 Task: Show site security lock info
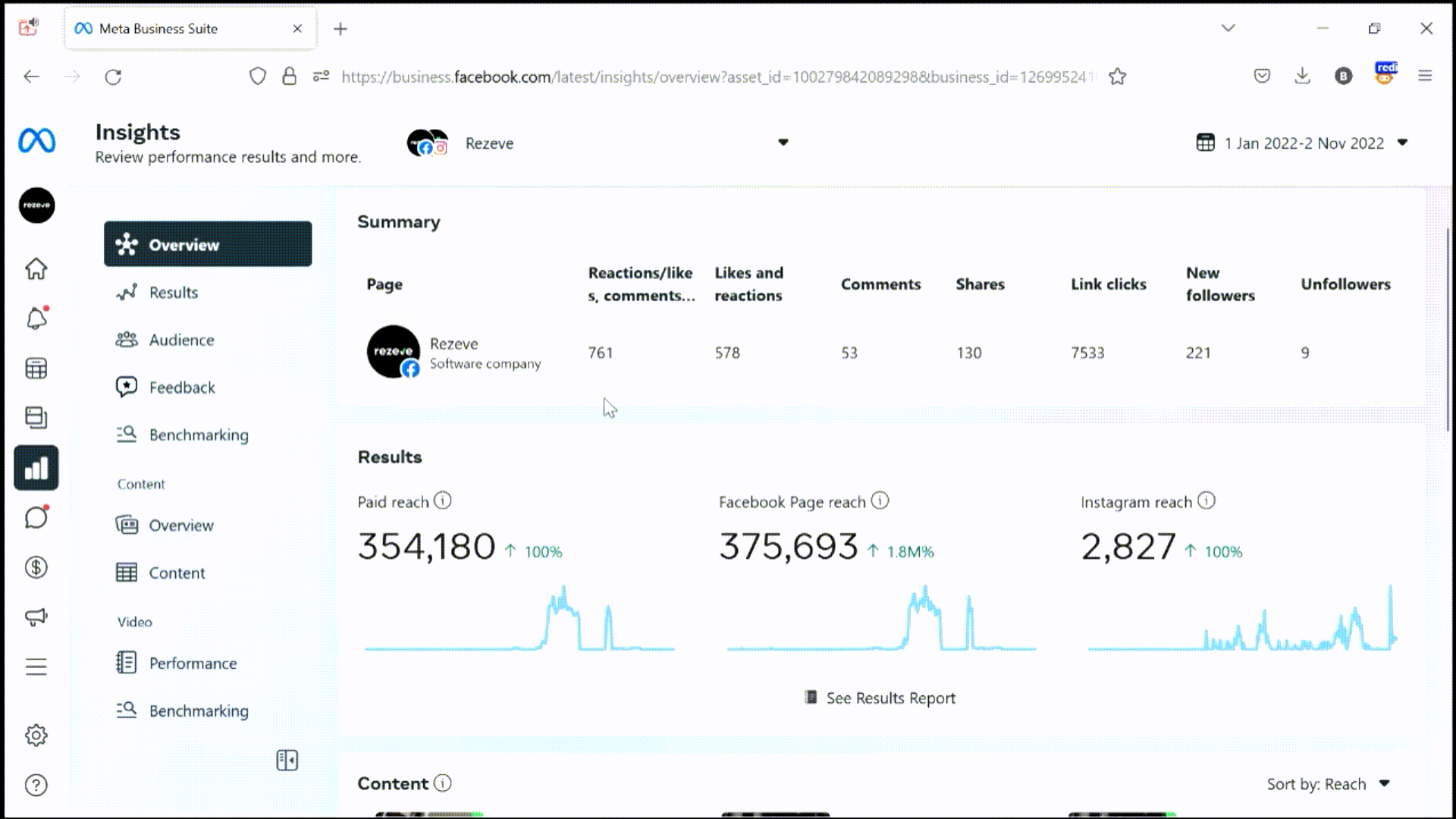click(289, 77)
